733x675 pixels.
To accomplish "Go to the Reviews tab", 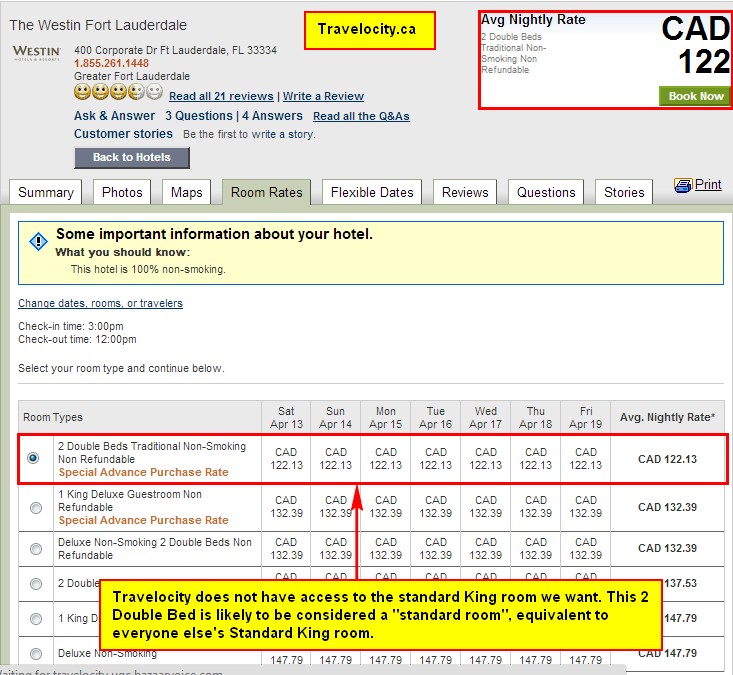I will pyautogui.click(x=465, y=192).
